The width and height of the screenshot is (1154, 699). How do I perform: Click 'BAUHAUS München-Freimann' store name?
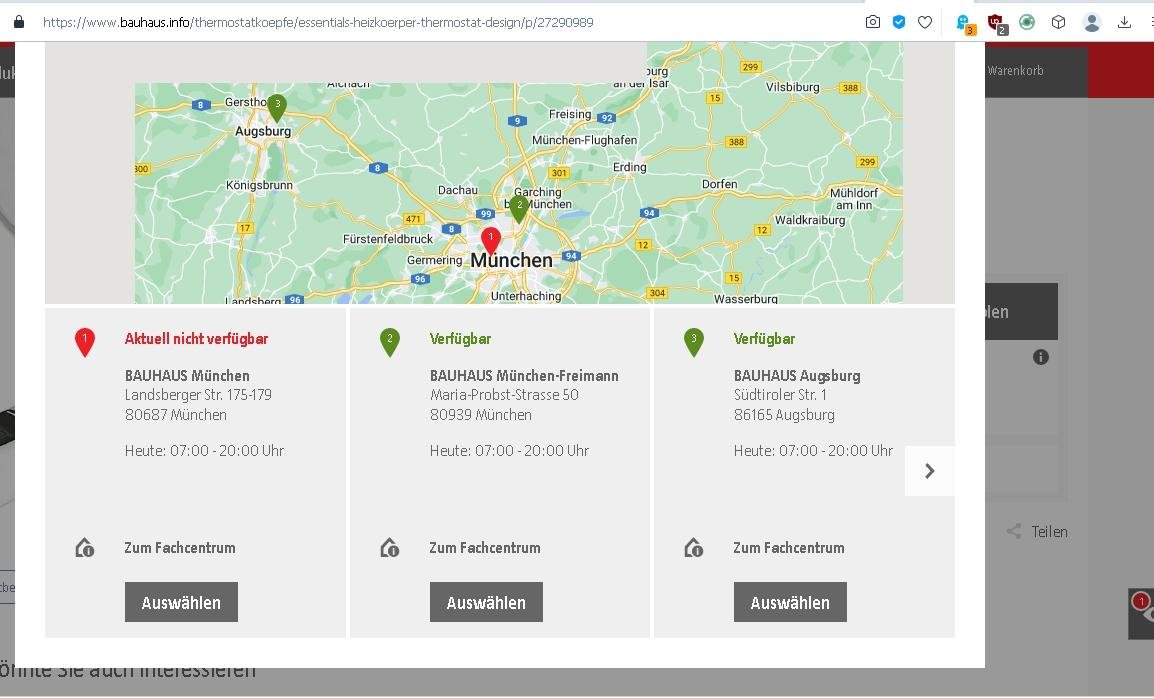pyautogui.click(x=524, y=375)
